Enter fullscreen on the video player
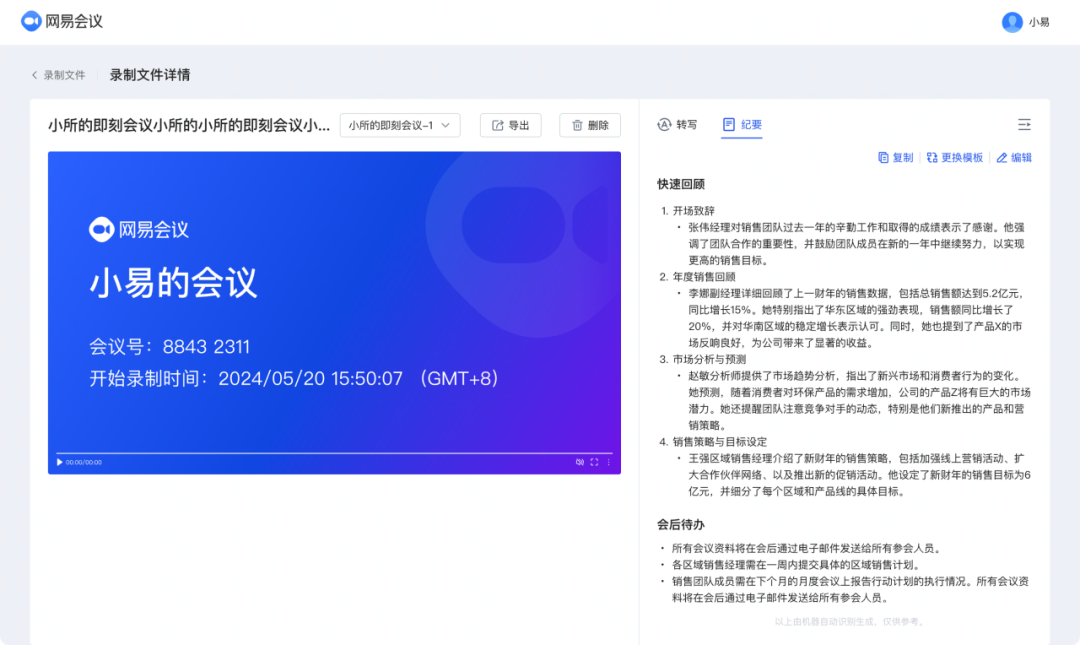Image resolution: width=1080 pixels, height=645 pixels. [x=594, y=462]
